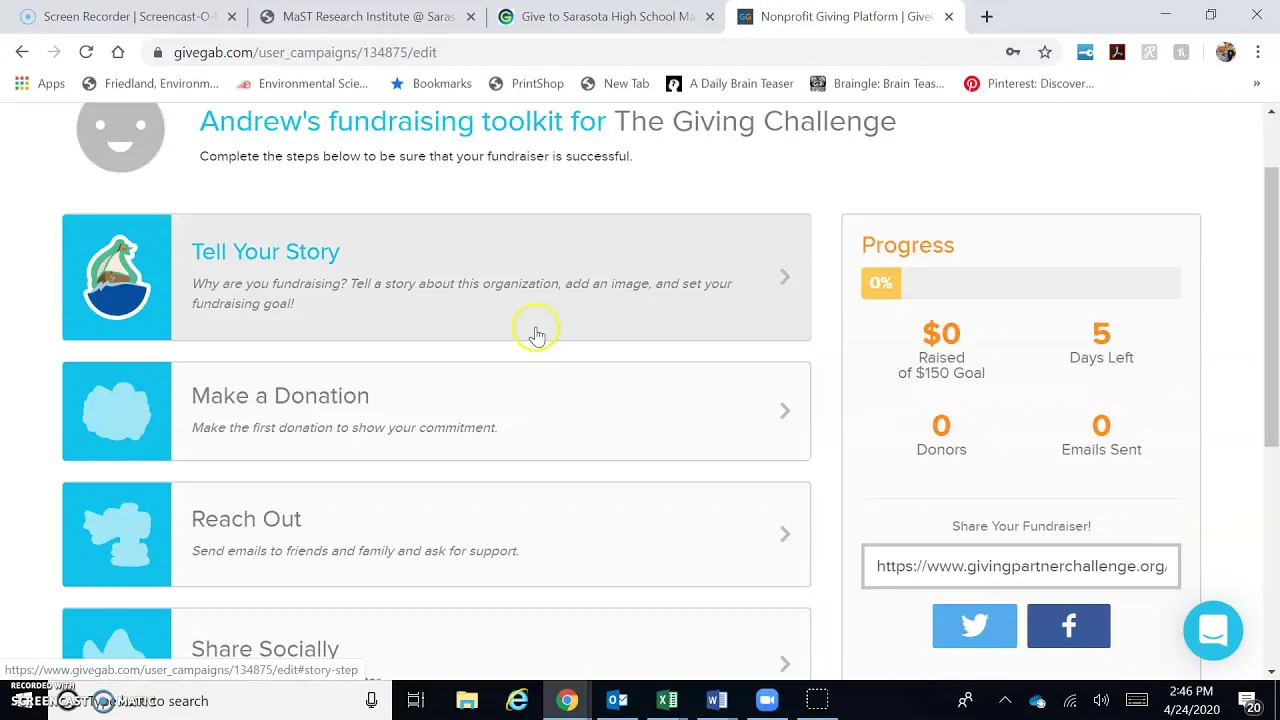This screenshot has width=1280, height=720.
Task: Click the Tell Your Story sailboat icon
Action: click(117, 277)
